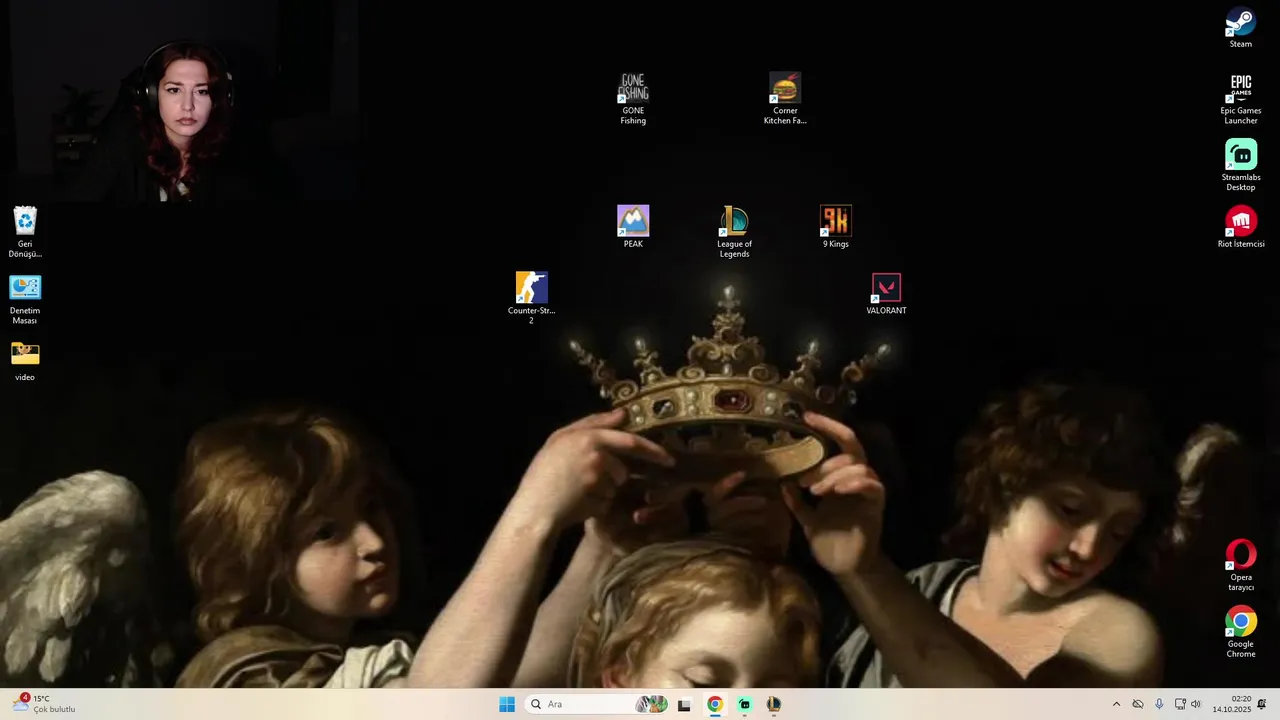Open Task View from the taskbar
Viewport: 1280px width, 720px height.
coord(684,704)
